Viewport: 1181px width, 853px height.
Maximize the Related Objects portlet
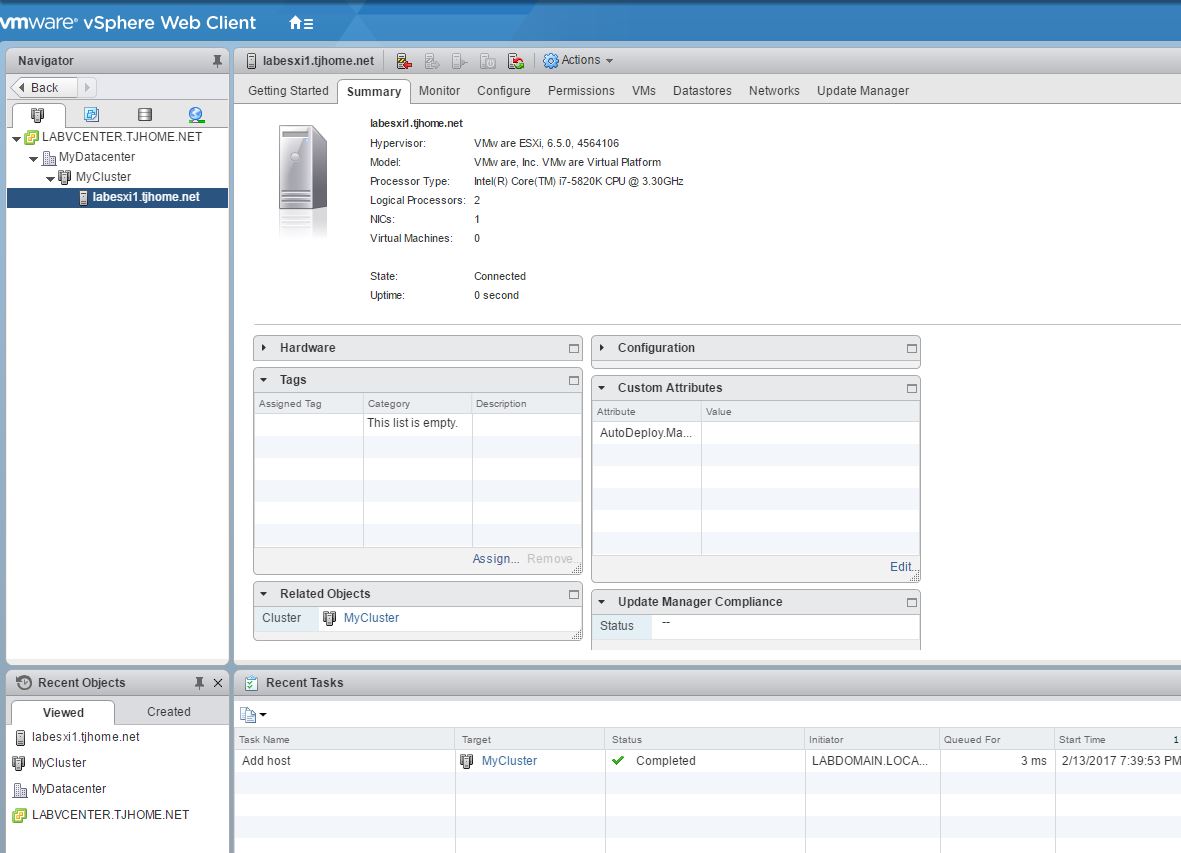click(574, 595)
